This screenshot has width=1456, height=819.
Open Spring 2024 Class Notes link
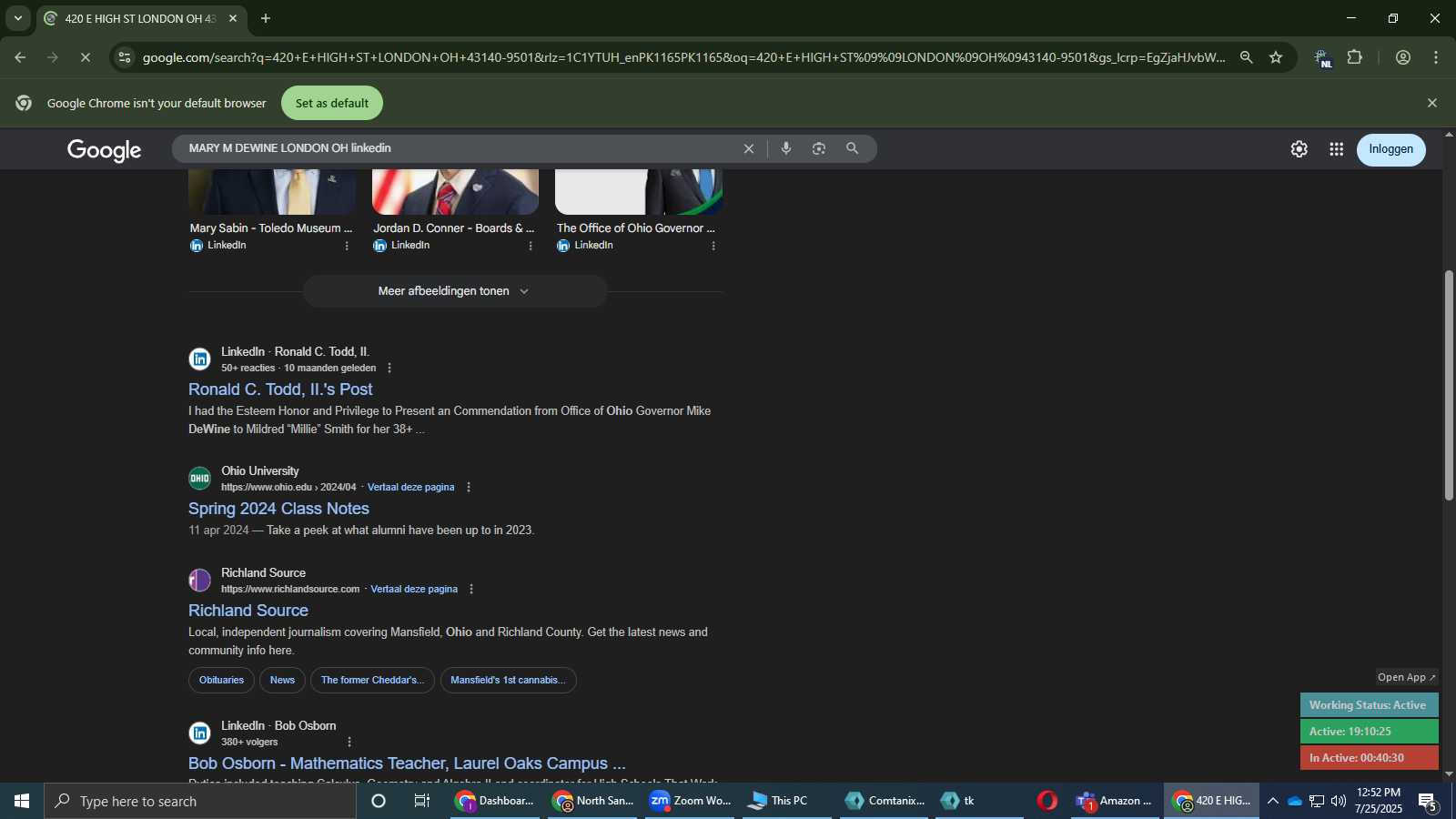[x=278, y=509]
